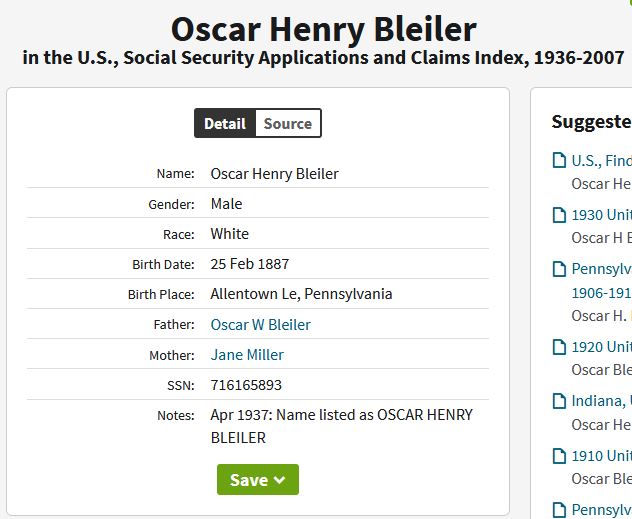Click the SSN value 716165893
632x519 pixels.
[246, 385]
